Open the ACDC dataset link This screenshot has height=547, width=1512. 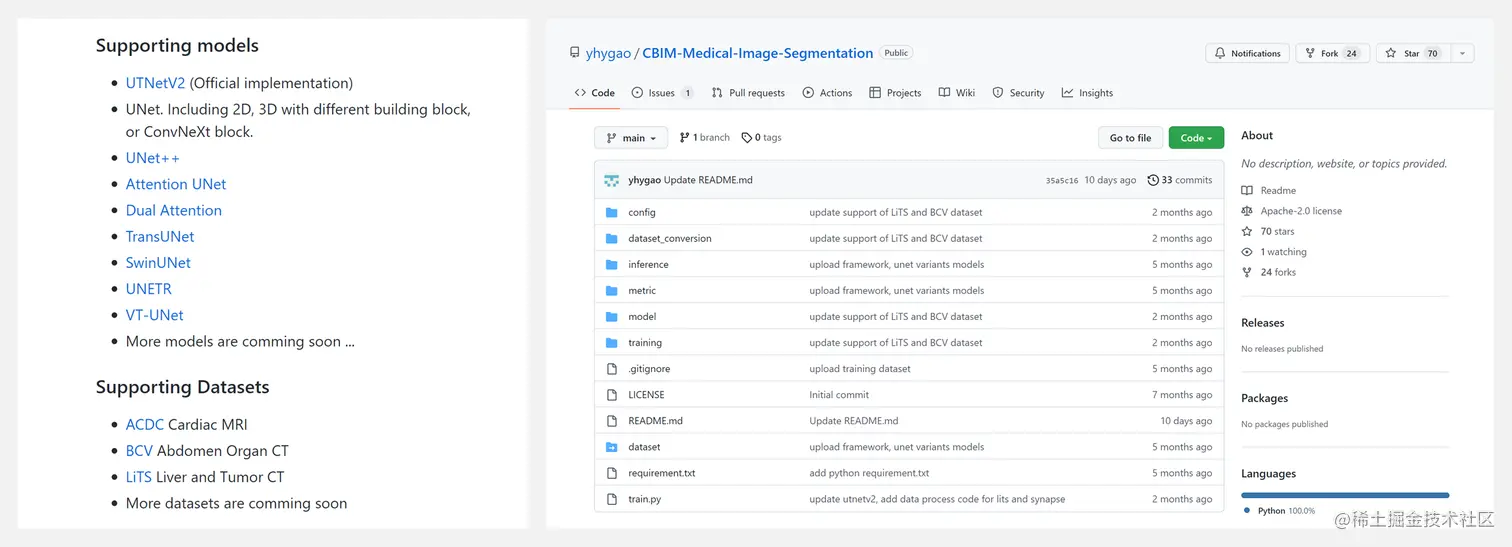145,424
